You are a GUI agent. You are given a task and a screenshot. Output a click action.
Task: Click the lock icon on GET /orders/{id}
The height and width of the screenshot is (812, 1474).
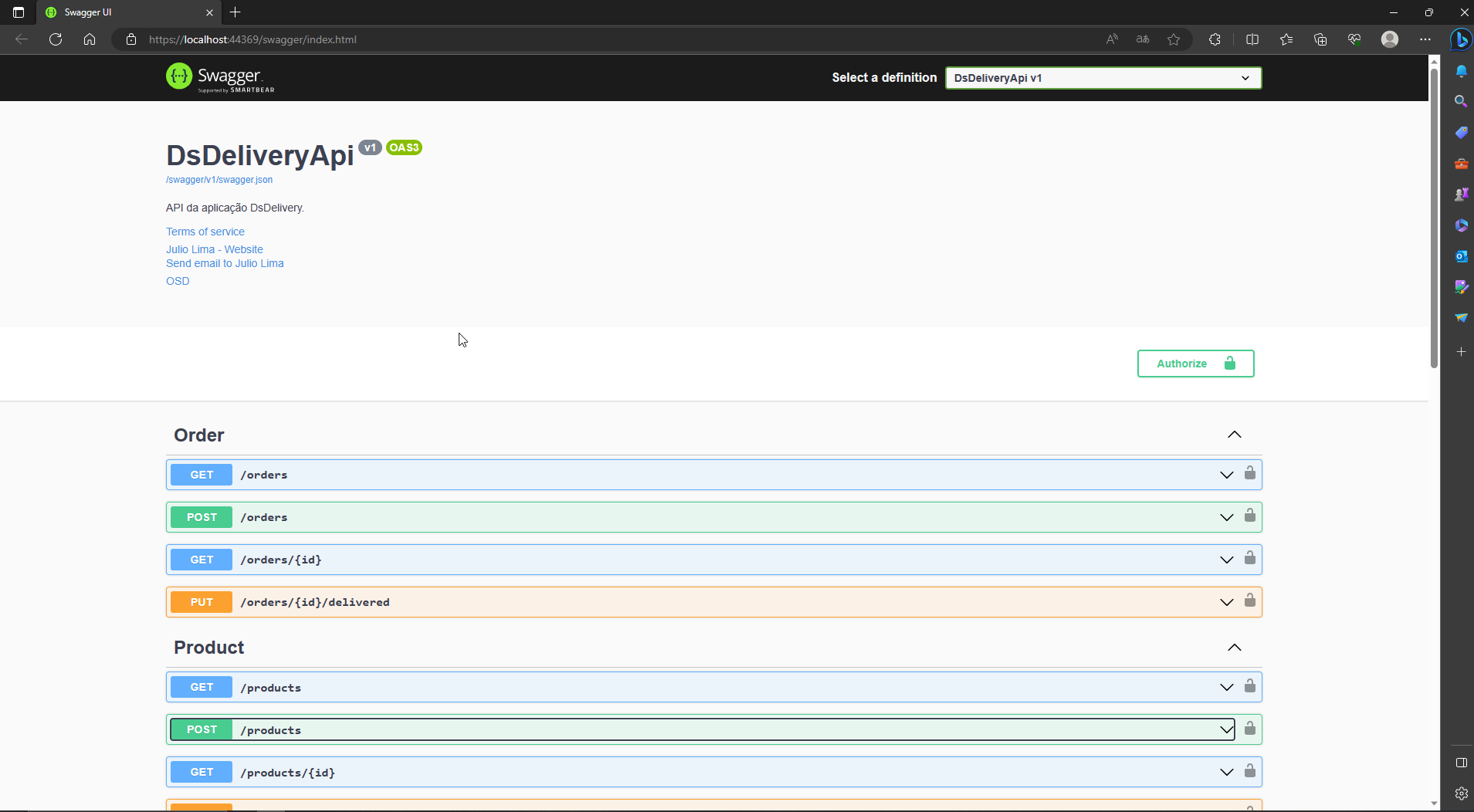[x=1249, y=558]
